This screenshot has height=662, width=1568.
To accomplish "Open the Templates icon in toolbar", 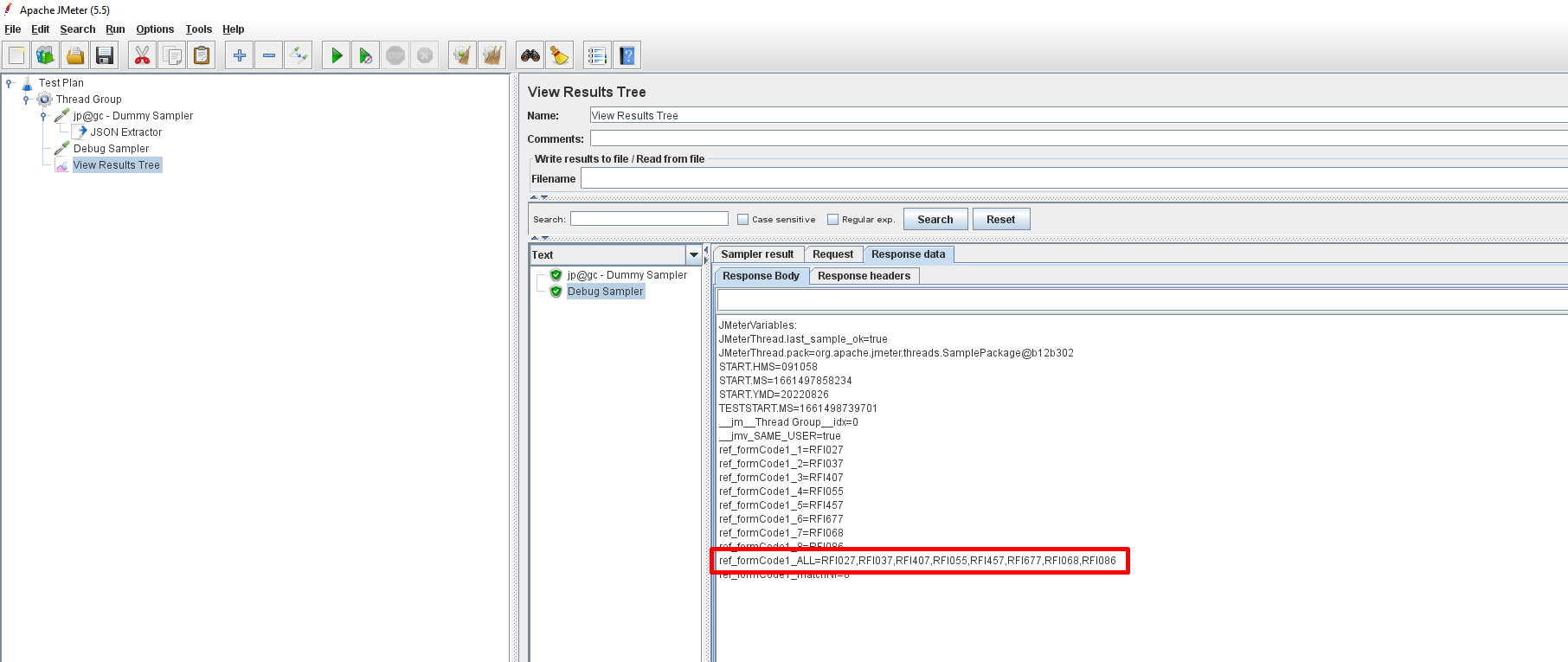I will pyautogui.click(x=46, y=55).
